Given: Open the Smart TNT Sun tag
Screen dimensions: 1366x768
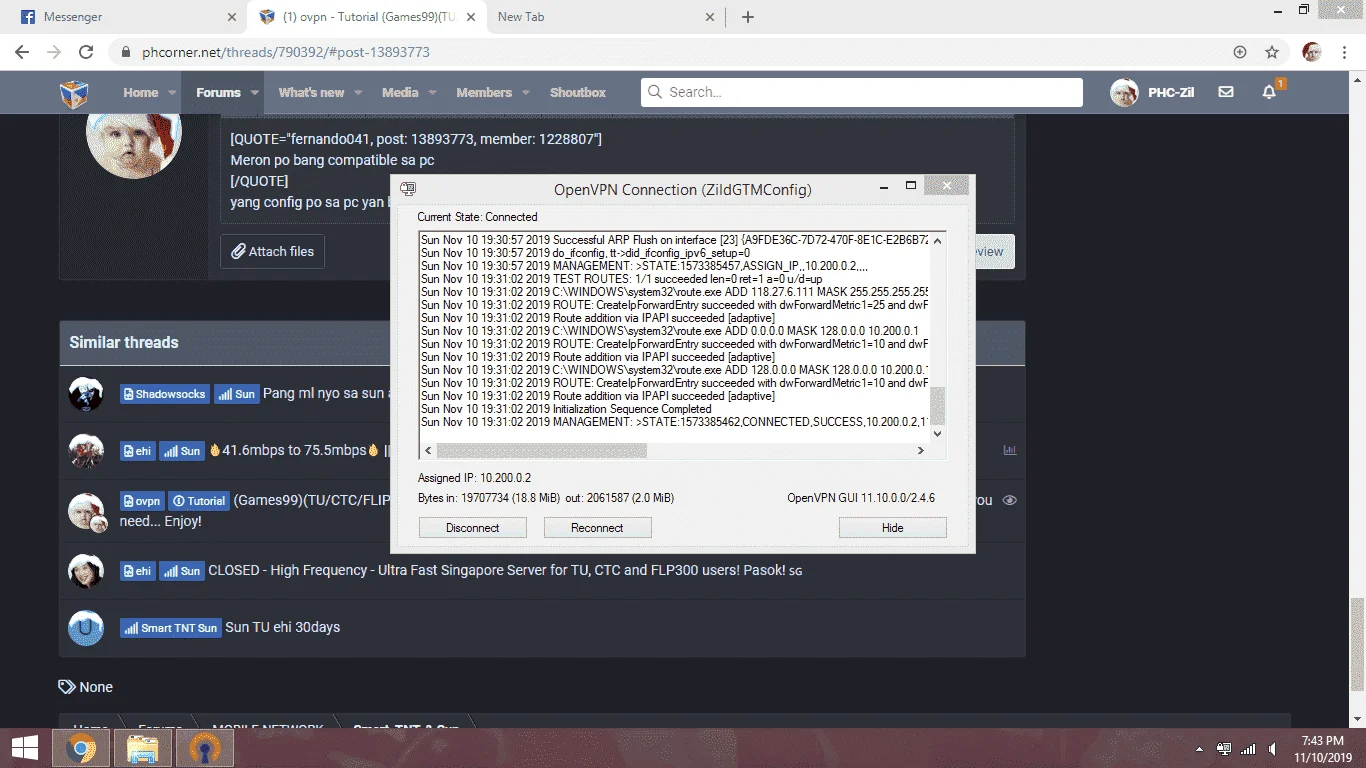Looking at the screenshot, I should (170, 628).
